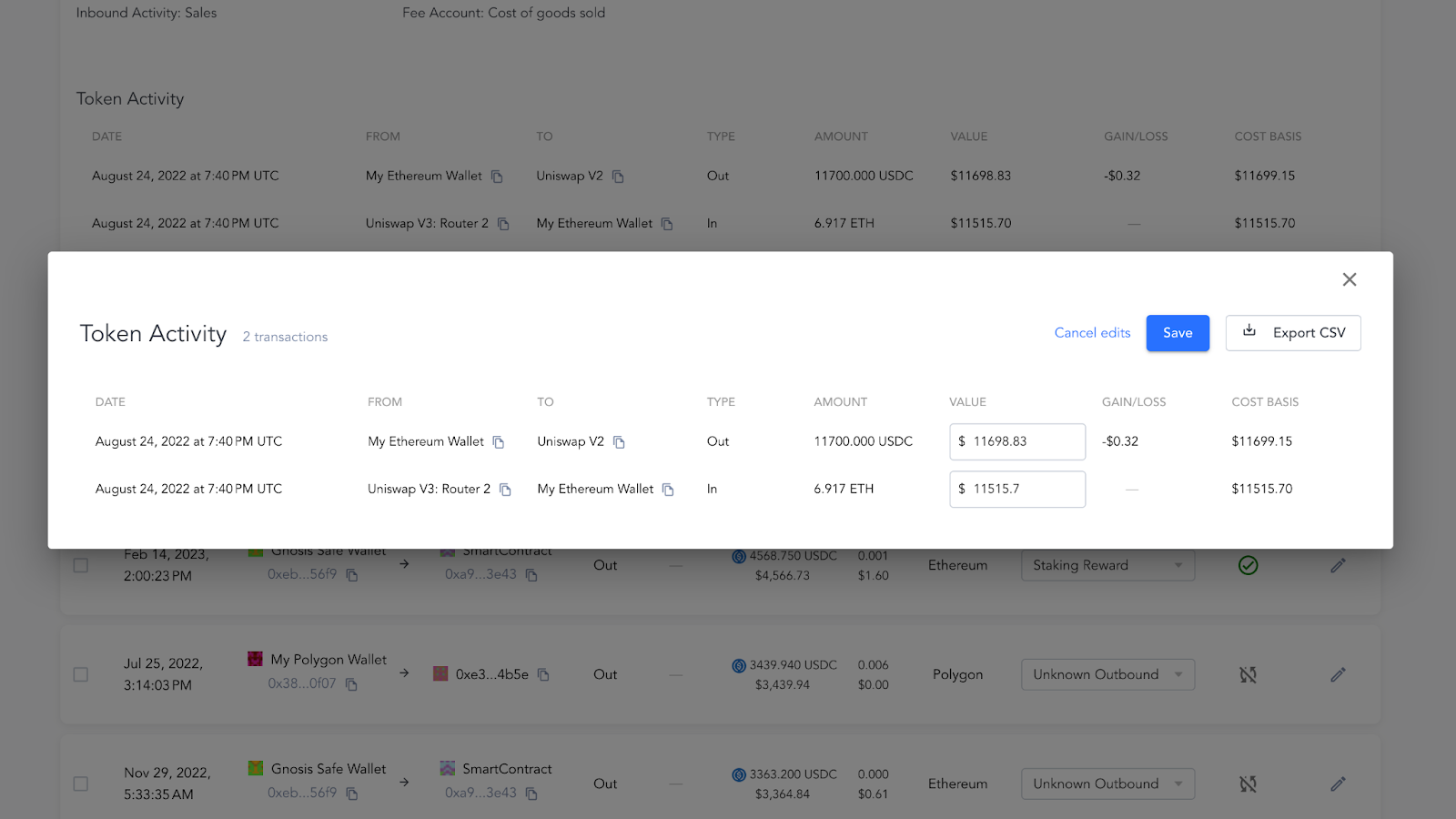Click green checkmark status on Staking Reward row
Screen dimensions: 1456x819
click(x=1248, y=565)
